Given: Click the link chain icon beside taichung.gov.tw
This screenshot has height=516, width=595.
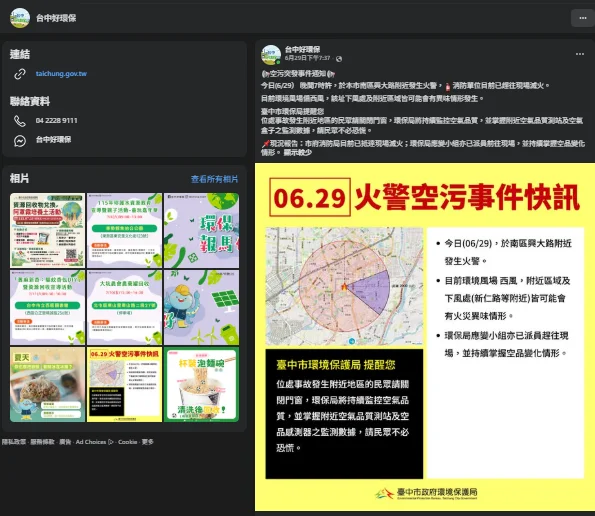Looking at the screenshot, I should click(x=20, y=74).
